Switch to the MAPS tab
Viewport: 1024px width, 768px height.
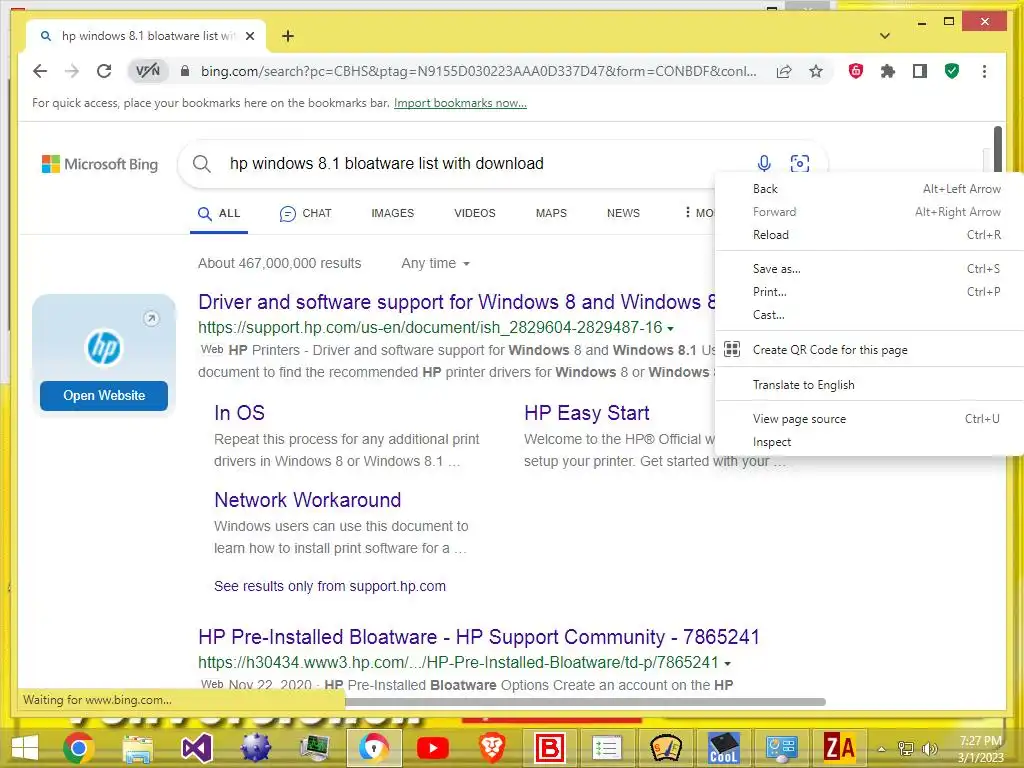(551, 214)
